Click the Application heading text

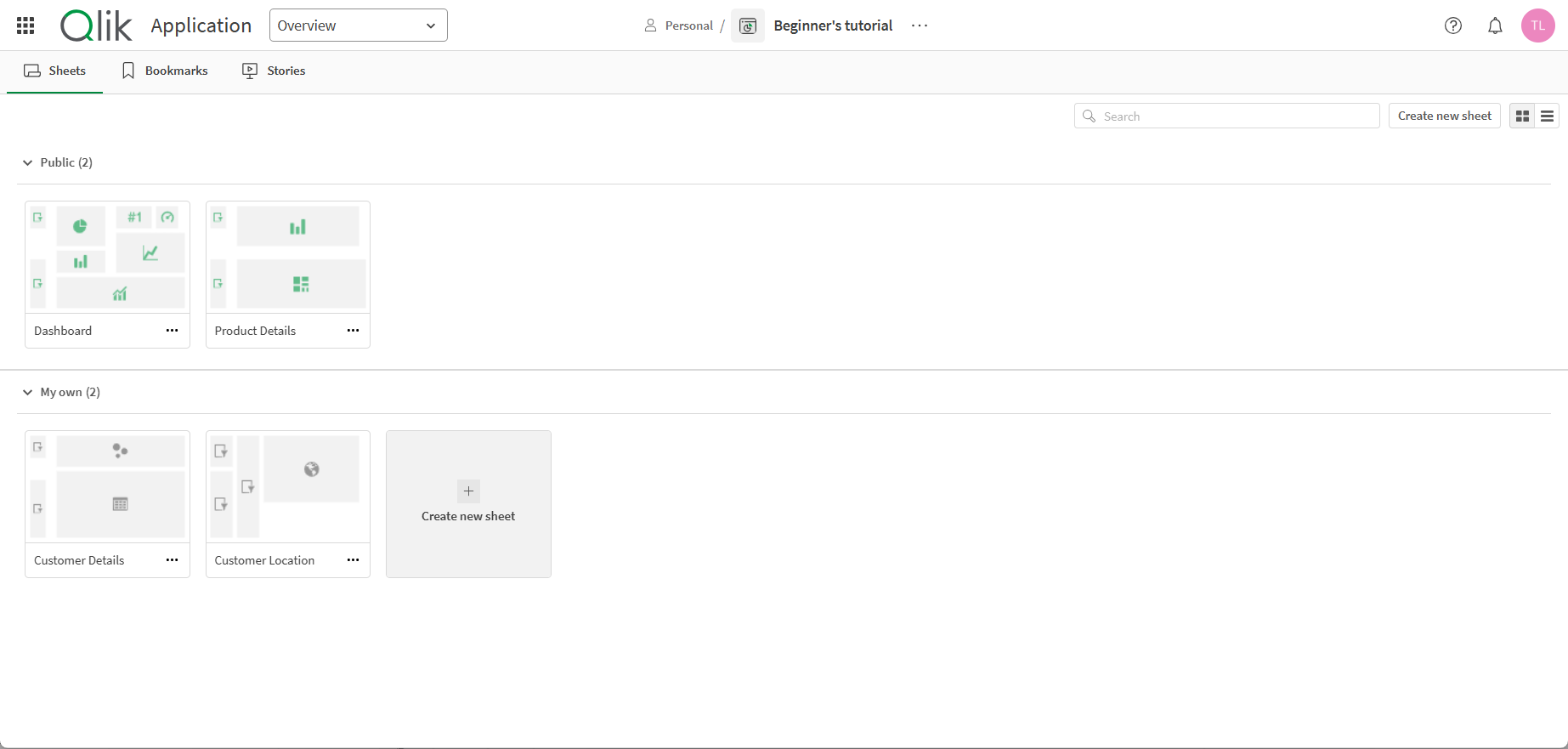click(201, 26)
